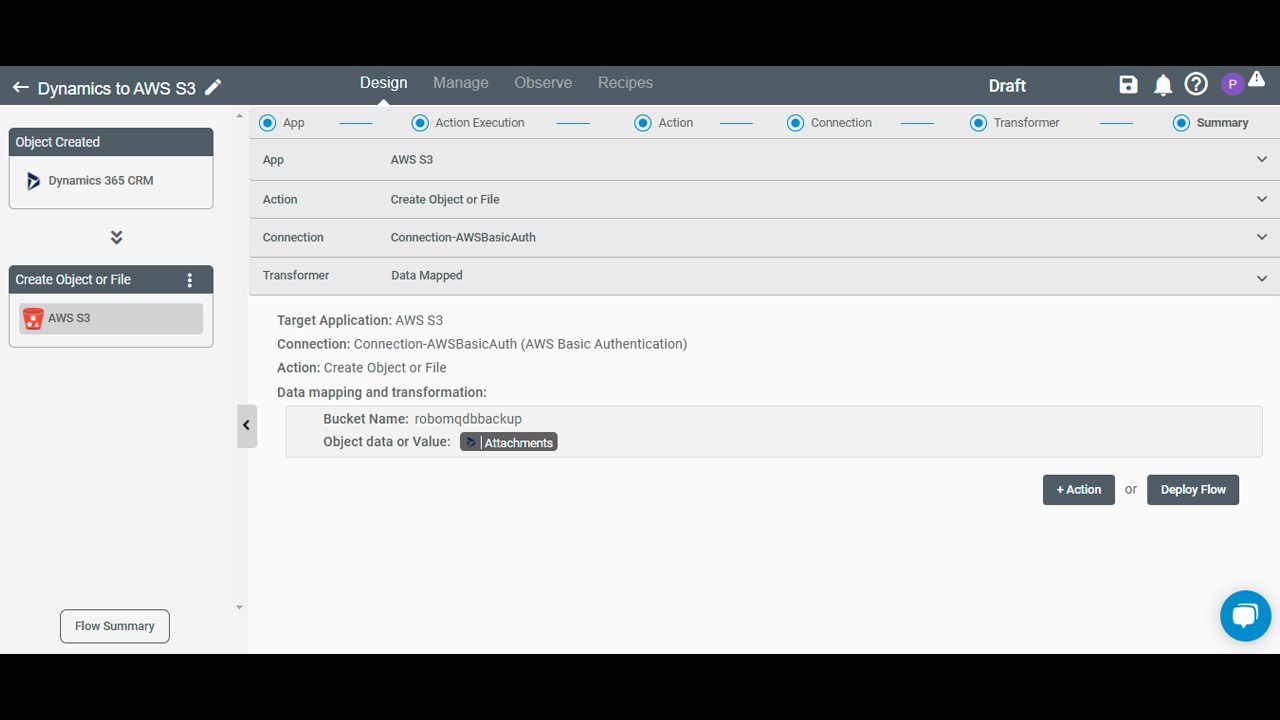The image size is (1280, 720).
Task: Select the App step radio
Action: 267,123
